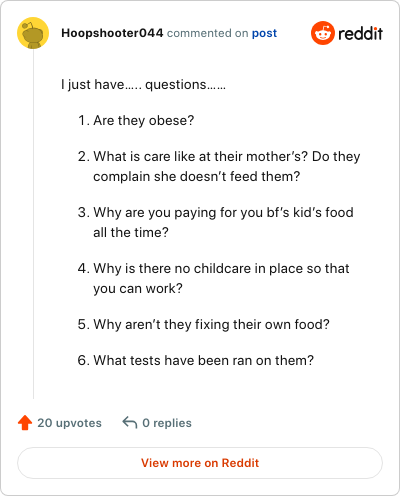Click the 'complain she doesn't feed them?' line
This screenshot has width=400, height=496.
tap(197, 177)
